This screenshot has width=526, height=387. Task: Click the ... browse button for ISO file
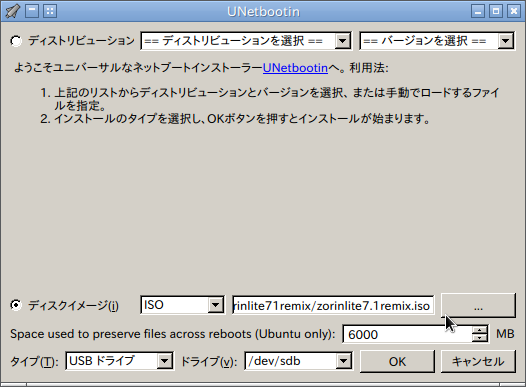[478, 305]
